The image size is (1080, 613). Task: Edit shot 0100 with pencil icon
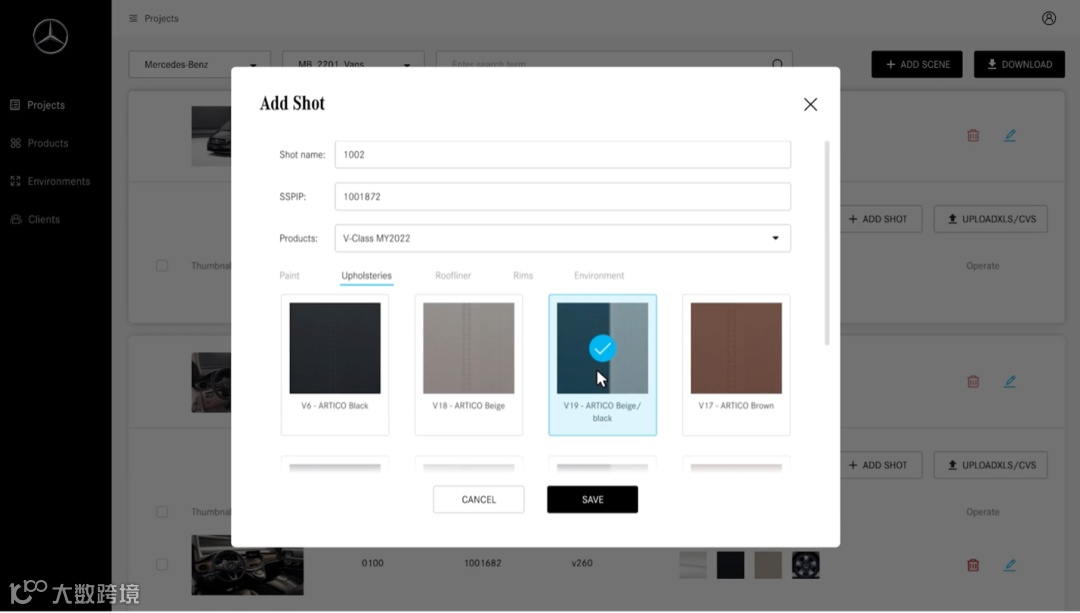[x=1010, y=565]
